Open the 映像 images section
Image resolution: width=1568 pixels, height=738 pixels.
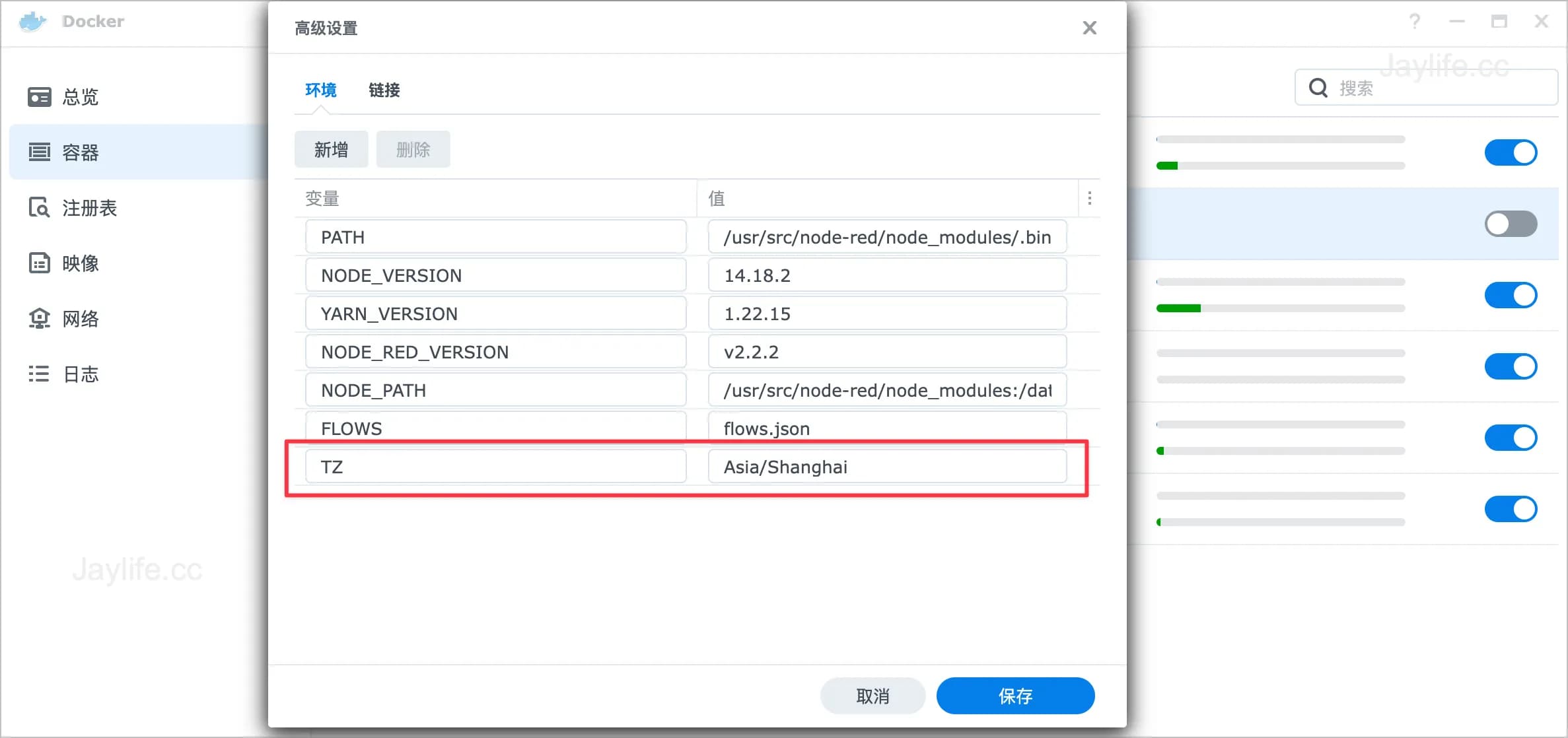pyautogui.click(x=80, y=263)
